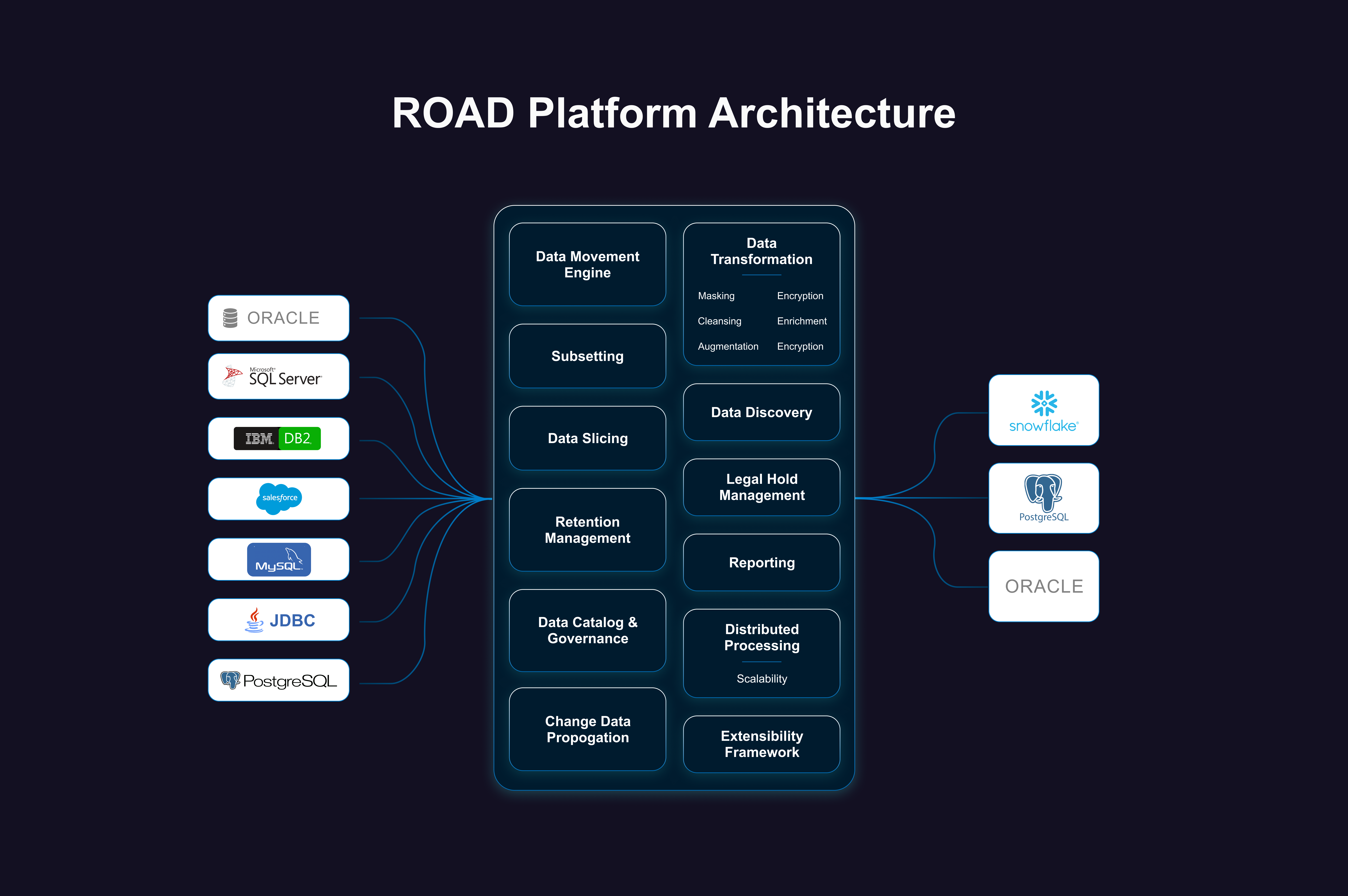This screenshot has height=896, width=1348.
Task: Click the IBM DB2 logo
Action: pyautogui.click(x=278, y=438)
